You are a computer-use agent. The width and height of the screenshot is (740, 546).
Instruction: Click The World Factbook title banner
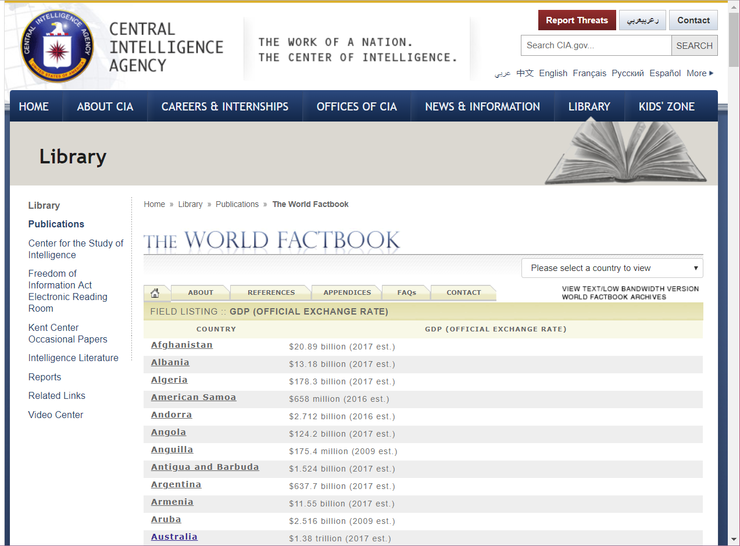coord(271,240)
